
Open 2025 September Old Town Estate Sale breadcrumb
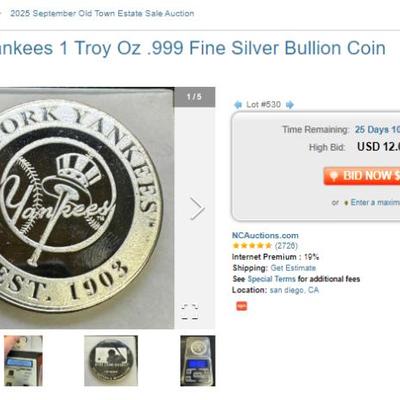[x=102, y=14]
